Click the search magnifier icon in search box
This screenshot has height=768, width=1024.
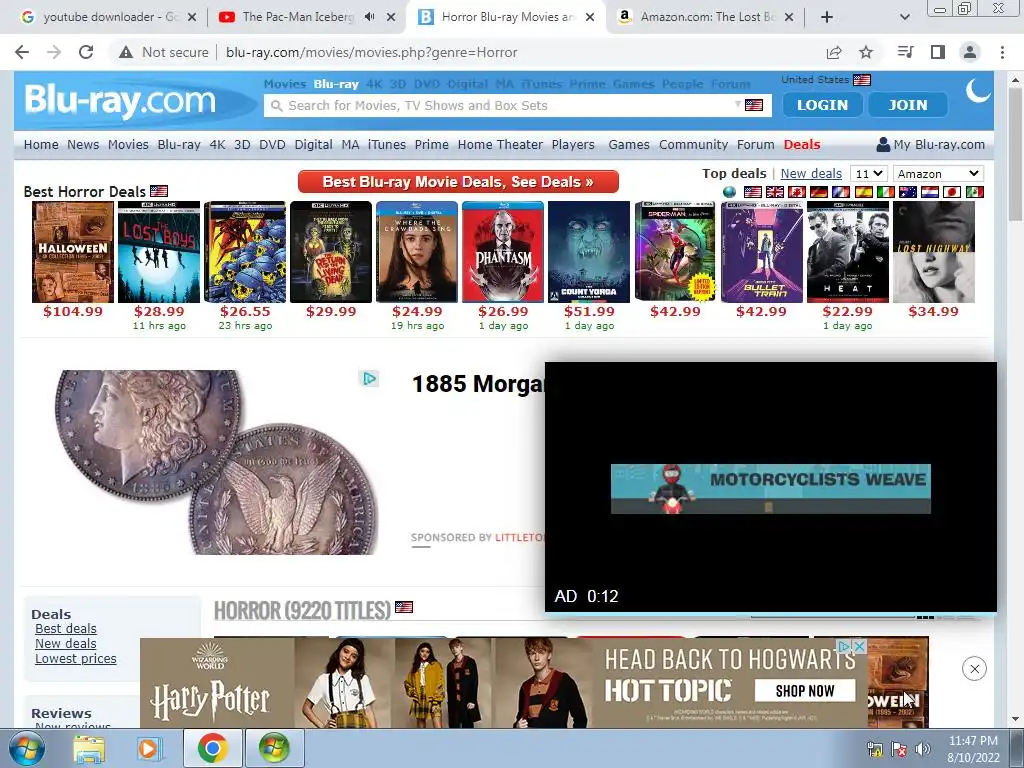276,106
